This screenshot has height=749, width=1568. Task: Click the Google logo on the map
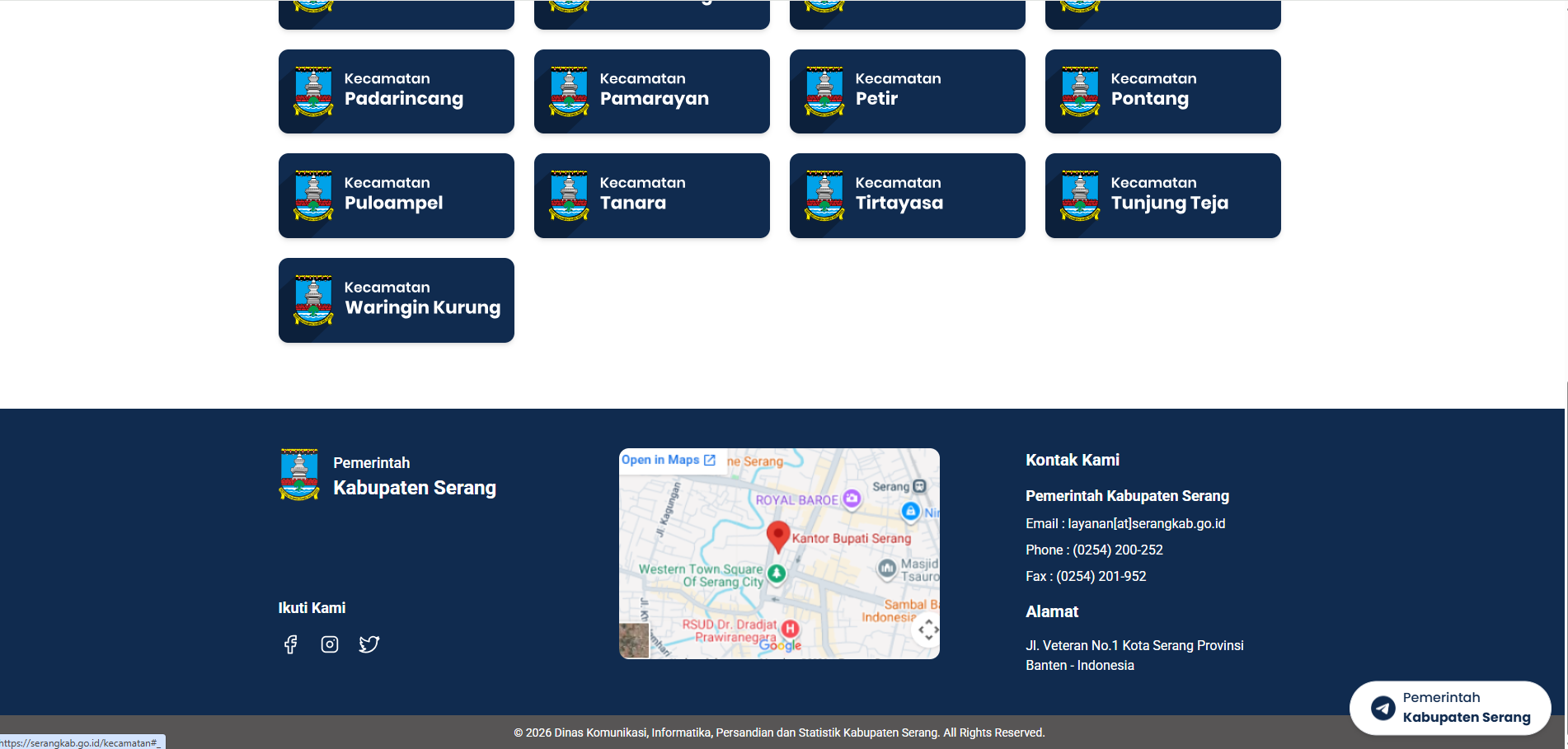click(x=780, y=646)
